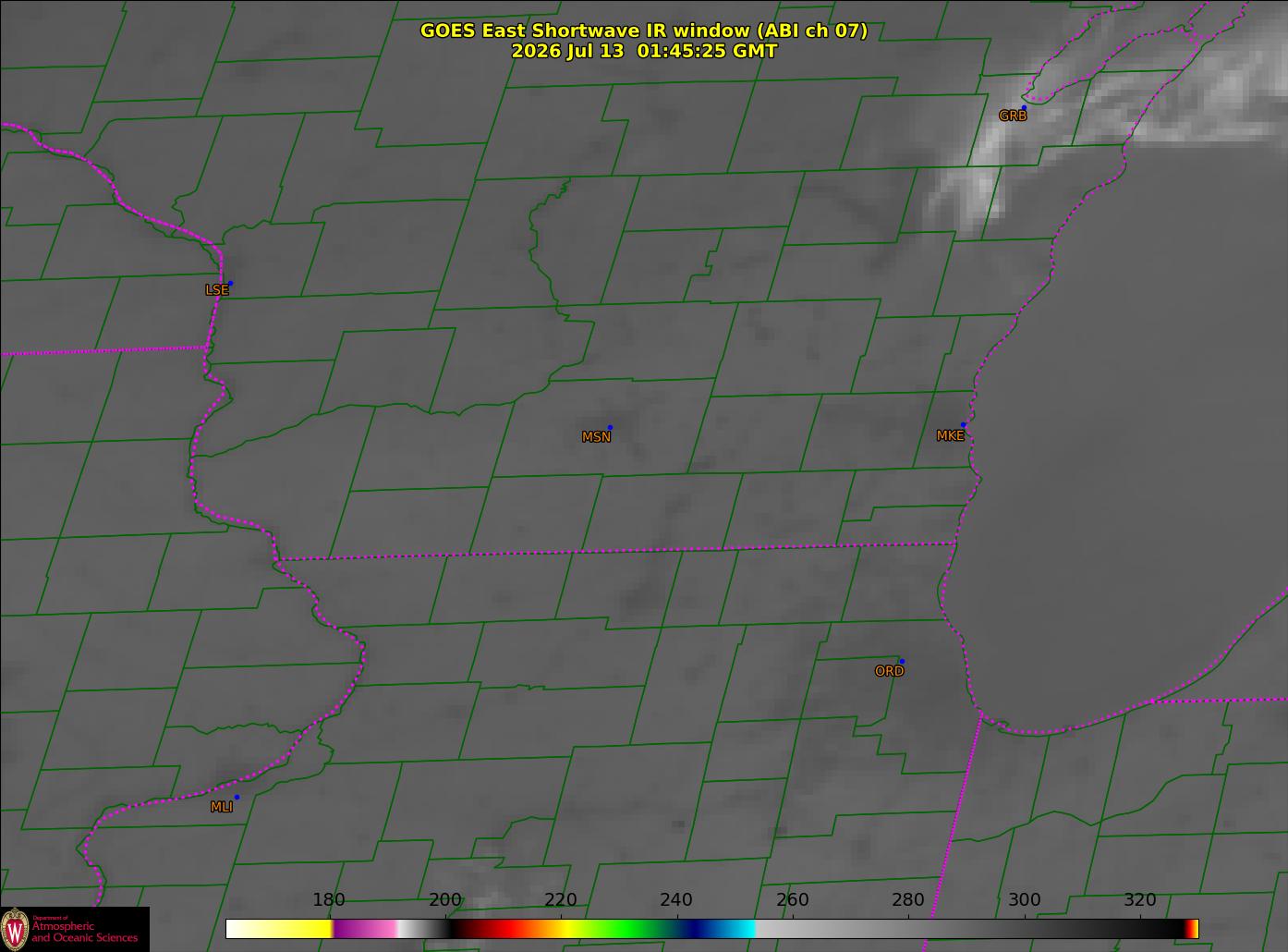This screenshot has height=952, width=1288.
Task: Select the MLI station label
Action: [222, 807]
